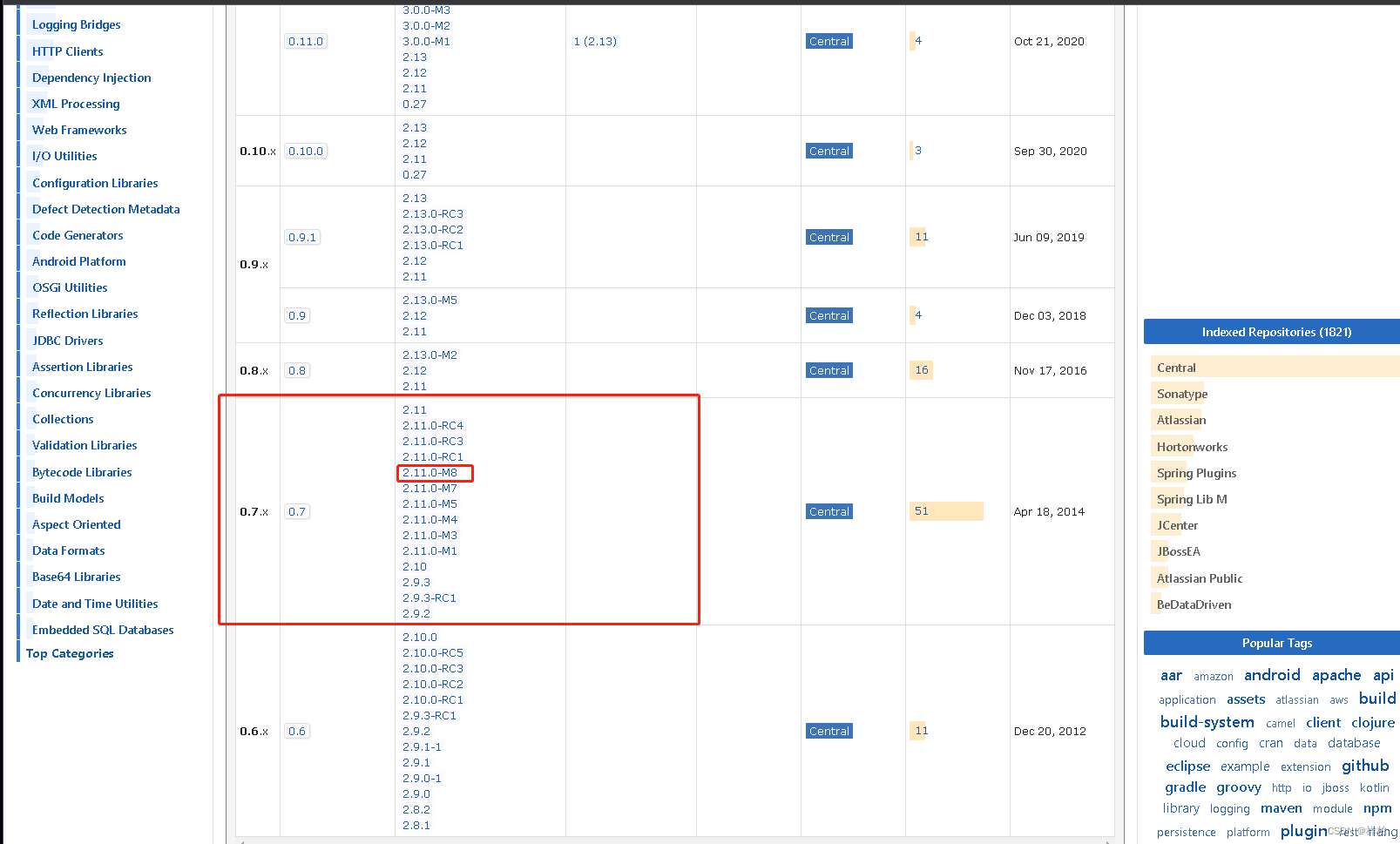Viewport: 1400px width, 844px height.
Task: Select Scala 2.13.0-M5 link
Action: pyautogui.click(x=429, y=300)
